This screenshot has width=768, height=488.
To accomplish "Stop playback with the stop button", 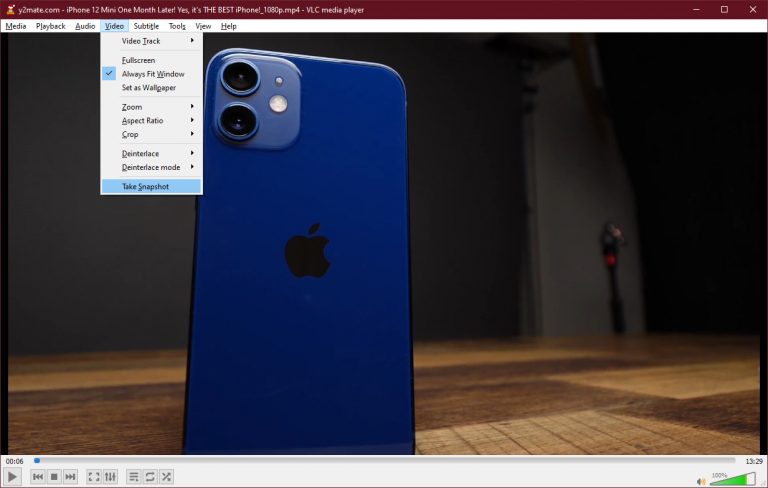I will coord(54,477).
